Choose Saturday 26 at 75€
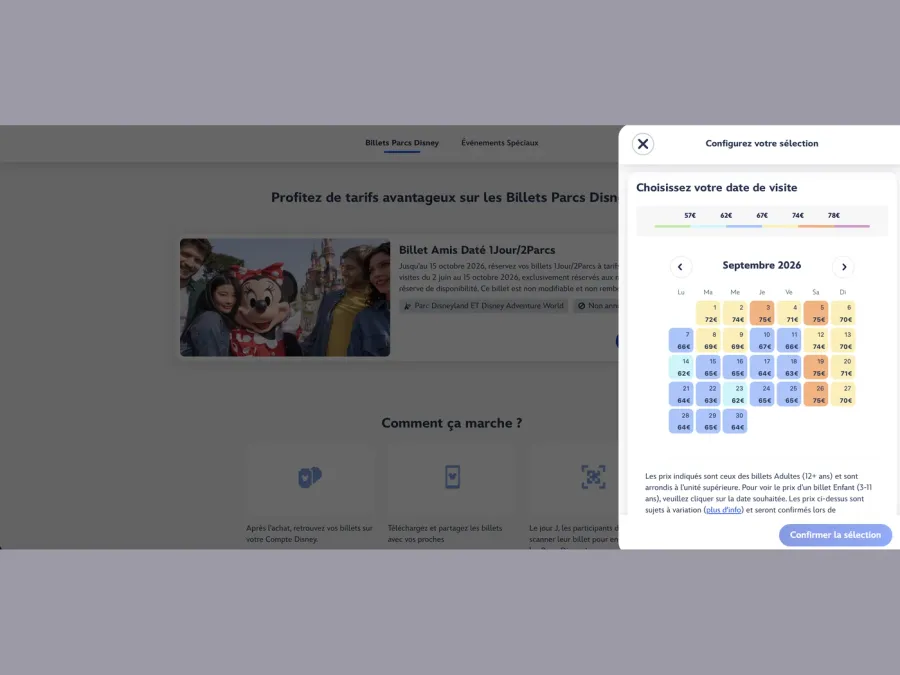This screenshot has height=675, width=900. pos(816,394)
